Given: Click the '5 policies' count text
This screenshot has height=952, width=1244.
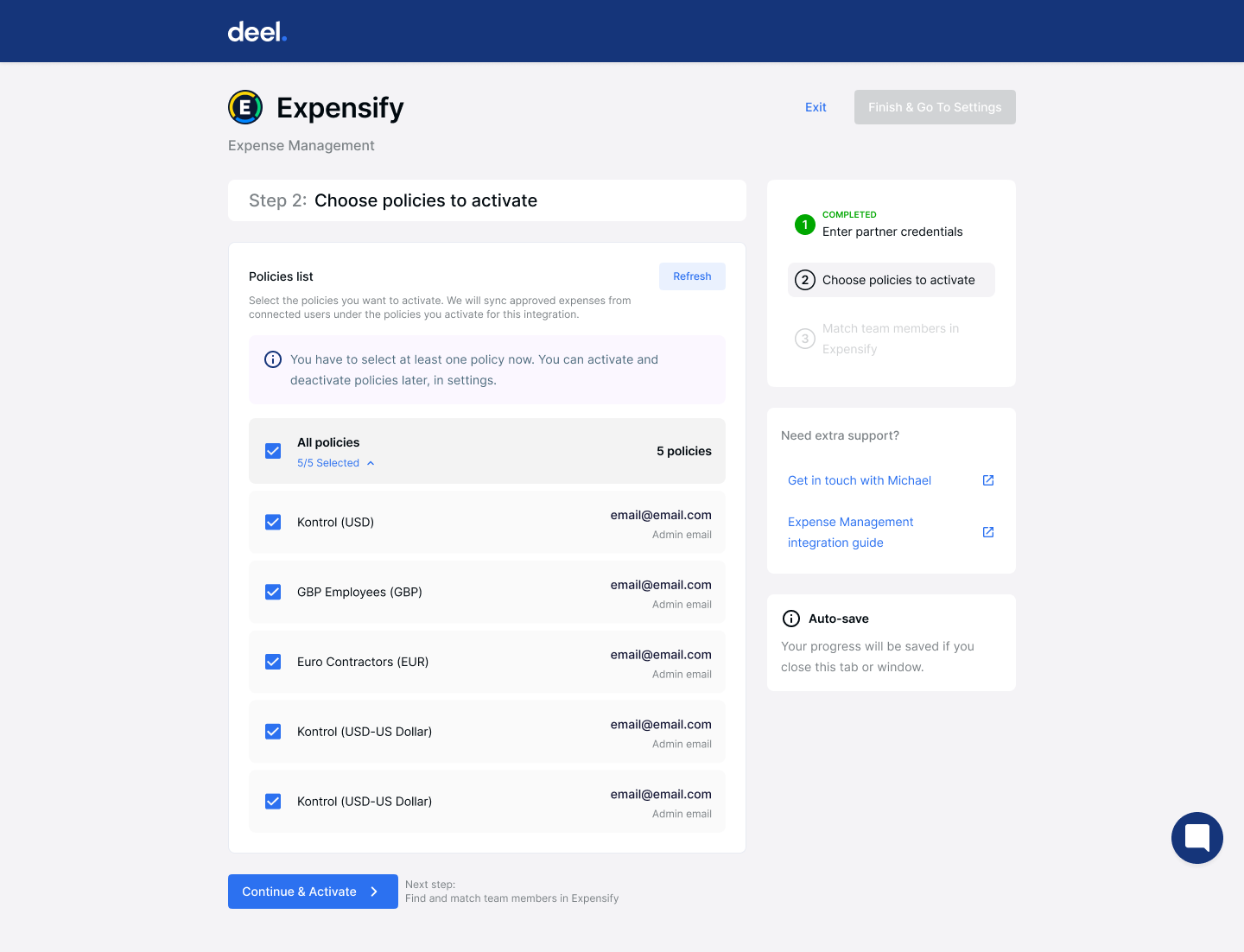Looking at the screenshot, I should coord(684,451).
